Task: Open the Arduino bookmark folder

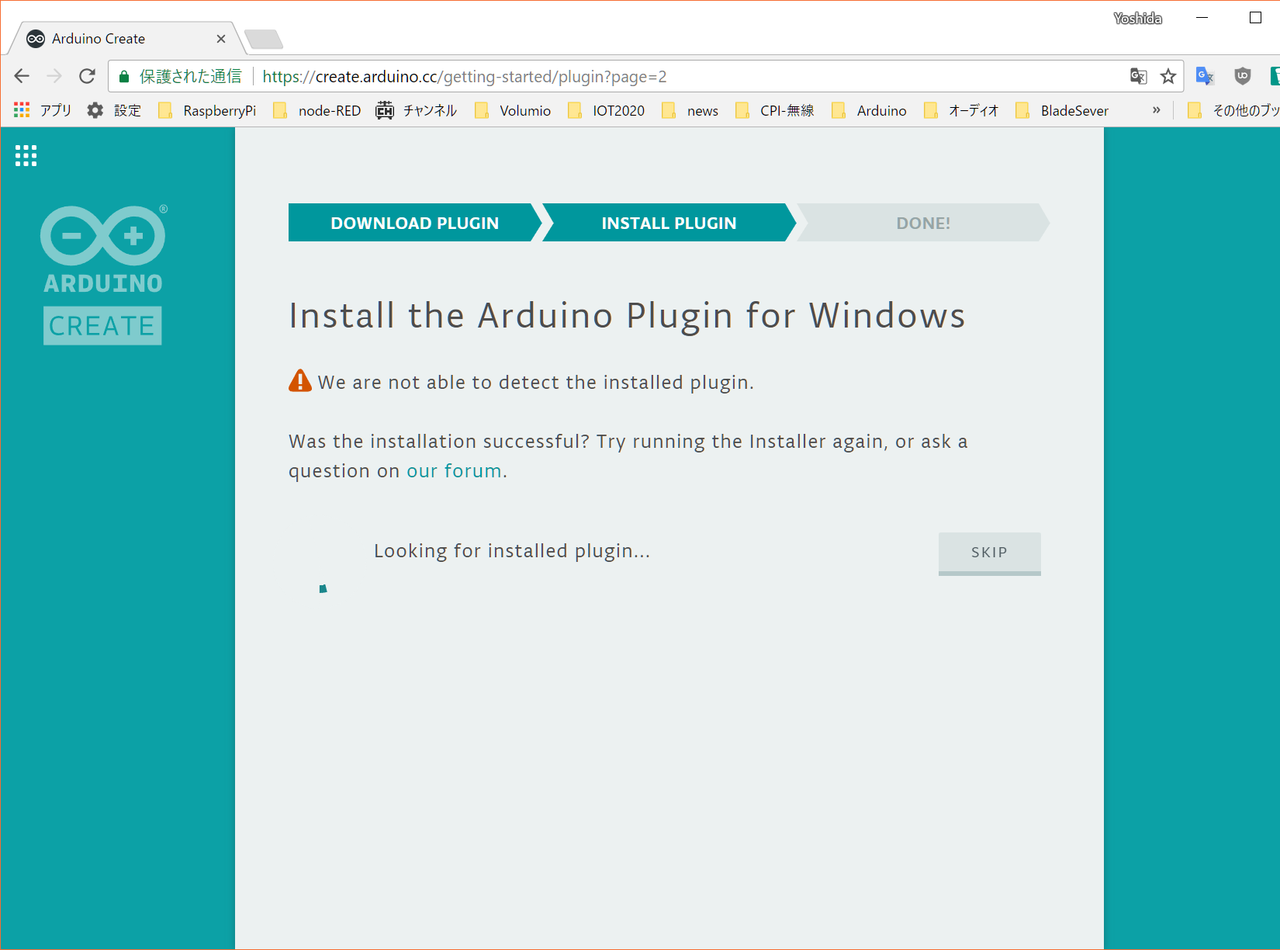Action: (869, 110)
